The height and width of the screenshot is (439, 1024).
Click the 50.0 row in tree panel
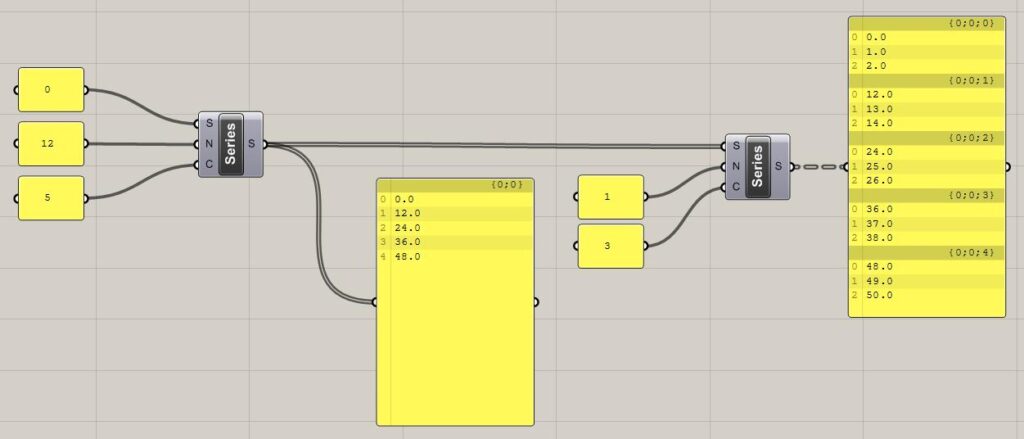927,296
